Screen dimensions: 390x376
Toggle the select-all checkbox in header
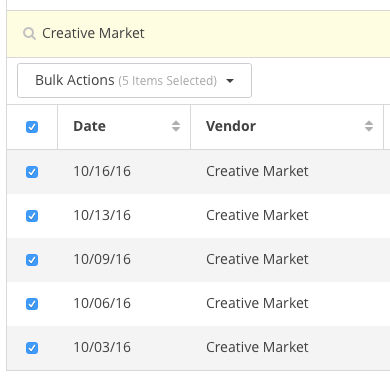[x=32, y=127]
